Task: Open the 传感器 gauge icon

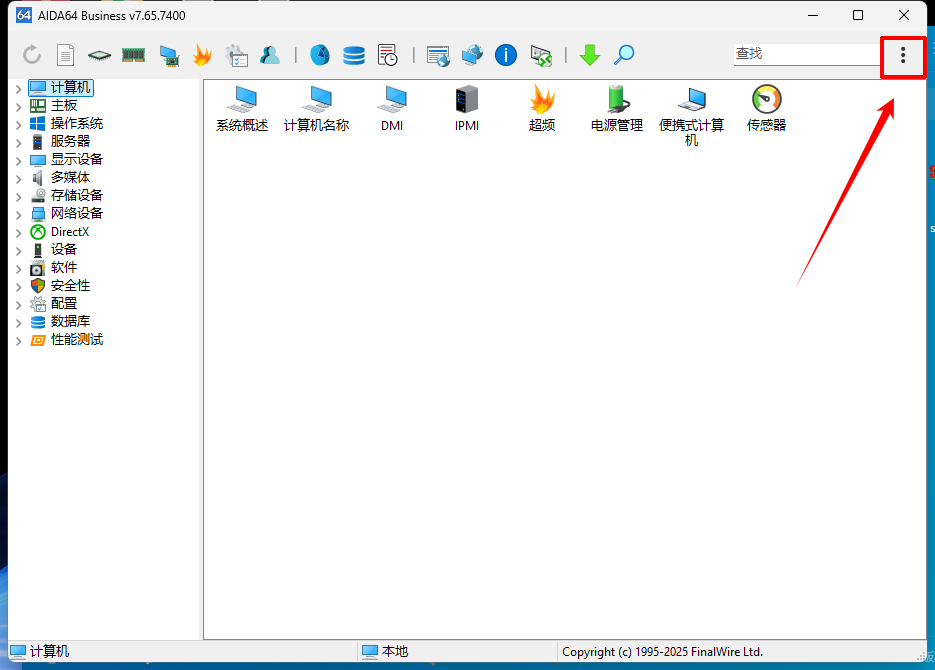Action: point(766,108)
